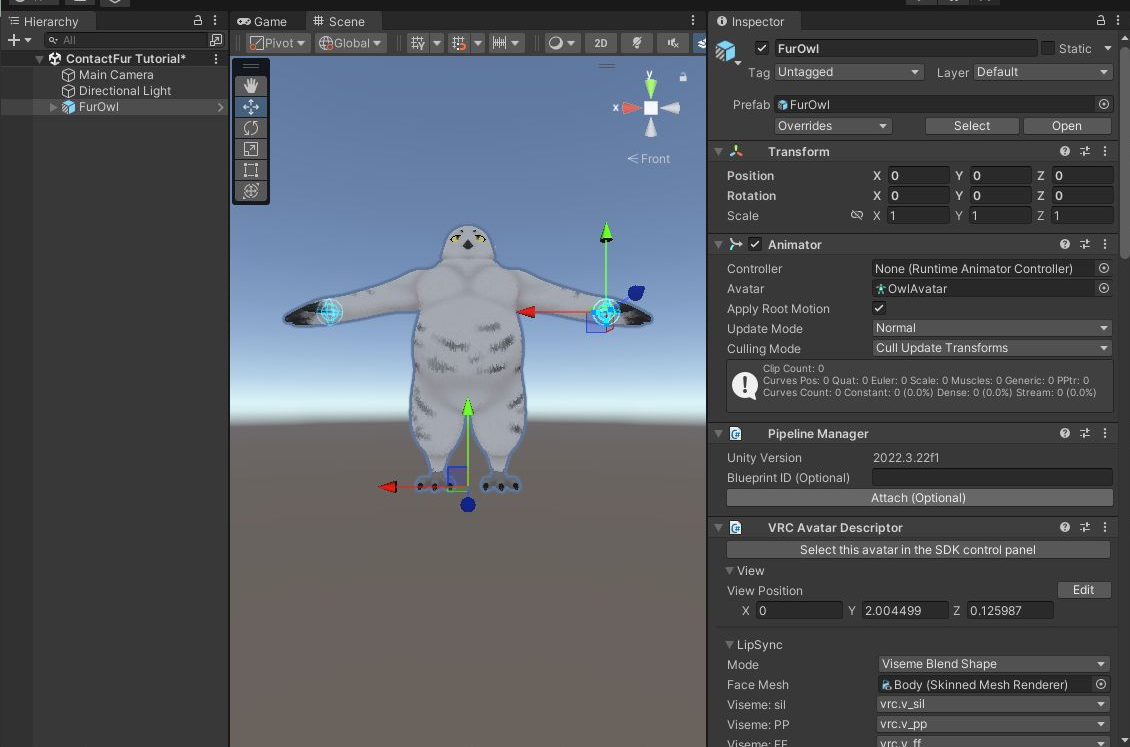Disable the Animator component checkbox

[755, 244]
